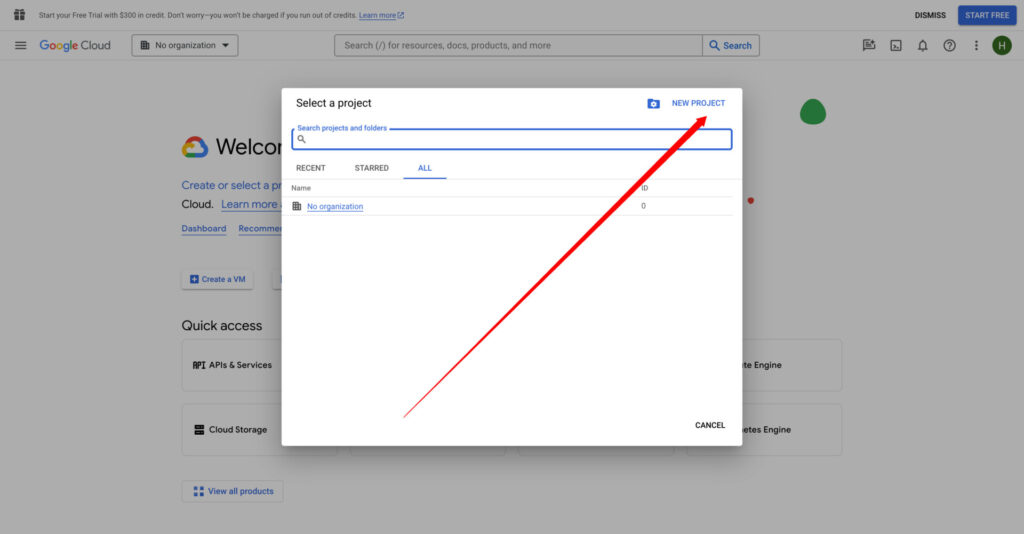
Task: Click the Search projects and folders field
Action: point(515,140)
